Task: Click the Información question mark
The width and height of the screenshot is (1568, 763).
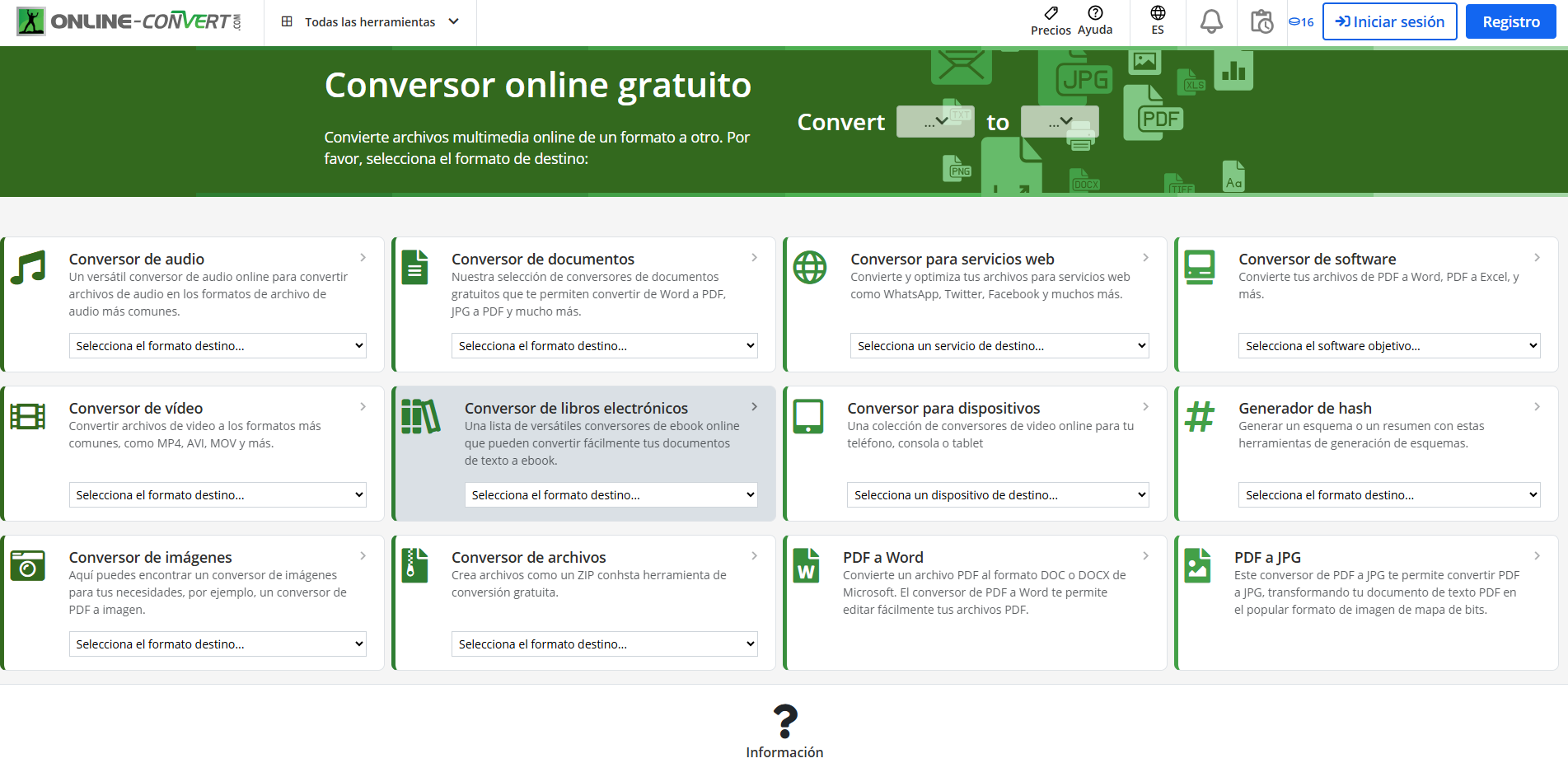Action: coord(784,721)
